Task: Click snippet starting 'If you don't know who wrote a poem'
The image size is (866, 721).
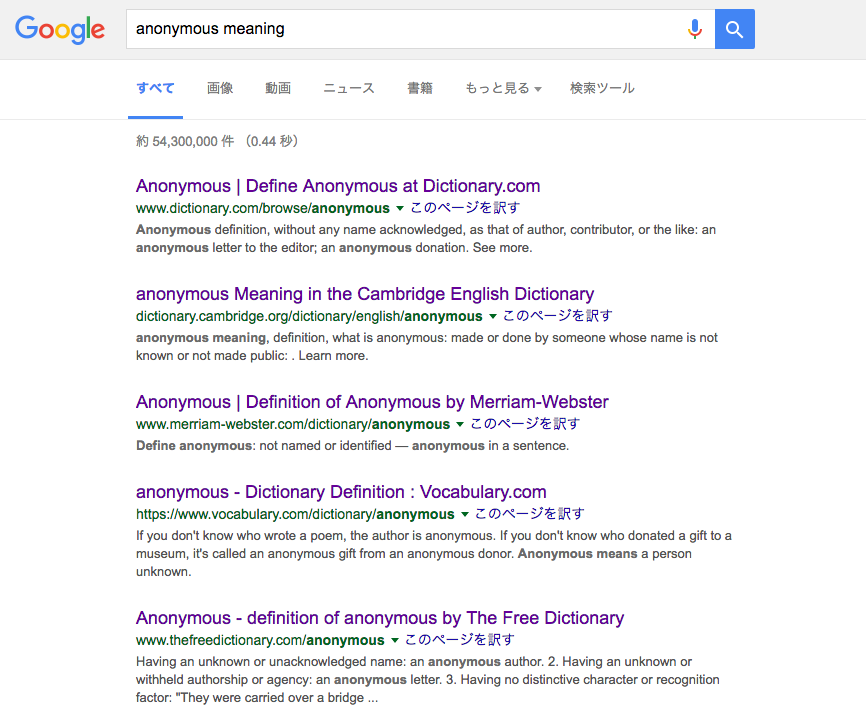Action: click(x=434, y=554)
